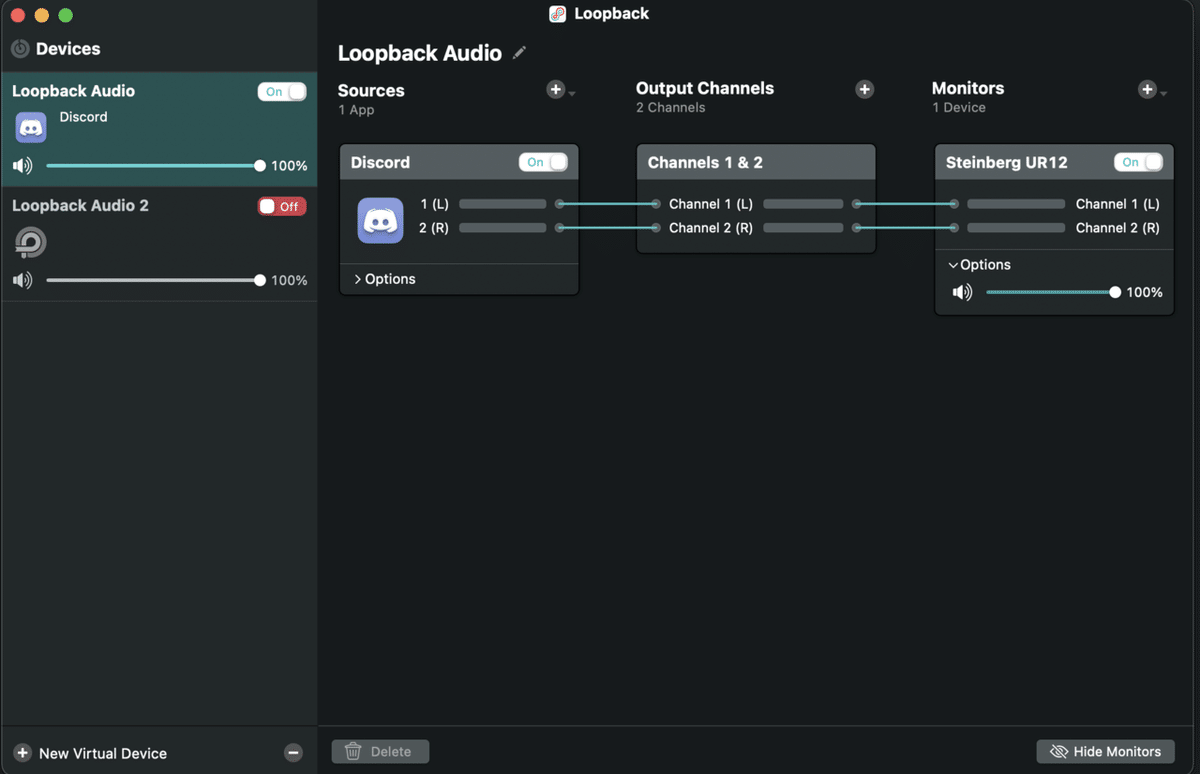Click Steinberg UR12 Channel 2 (R) input connector
Screen dimensions: 1200x774
click(954, 228)
